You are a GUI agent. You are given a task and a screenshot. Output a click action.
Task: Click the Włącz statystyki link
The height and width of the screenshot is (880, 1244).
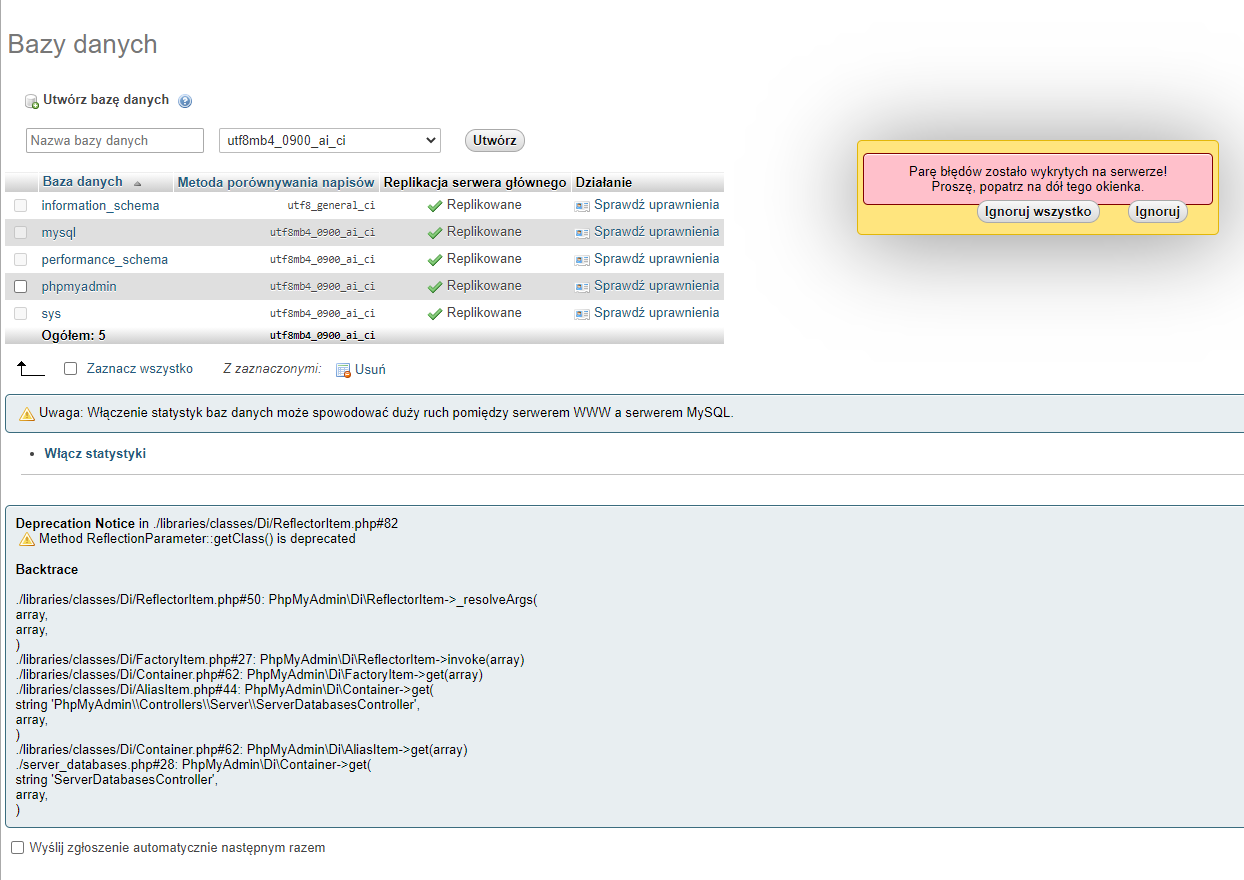[x=95, y=453]
